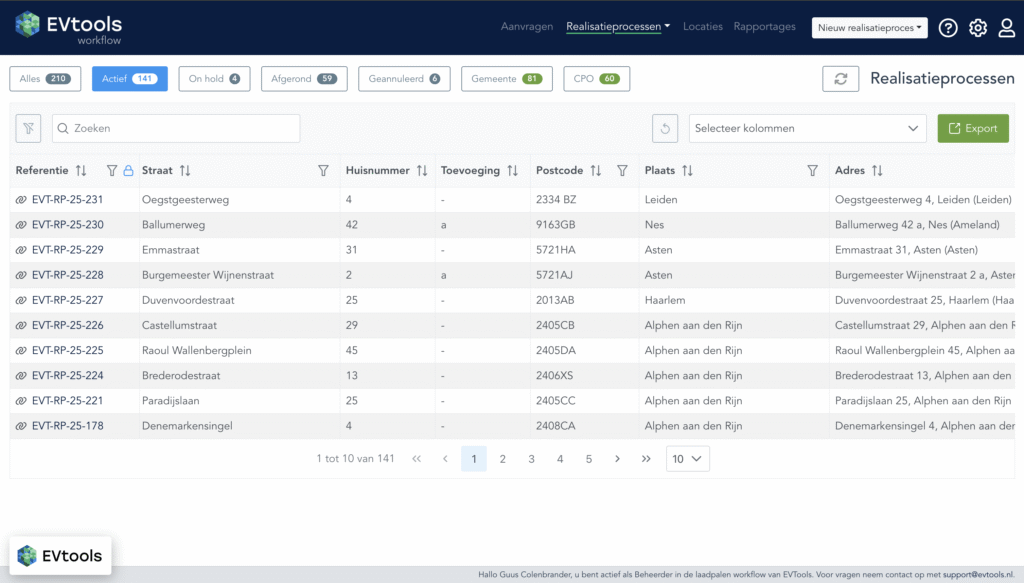This screenshot has width=1024, height=583.
Task: Open settings via the gear icon
Action: click(978, 28)
